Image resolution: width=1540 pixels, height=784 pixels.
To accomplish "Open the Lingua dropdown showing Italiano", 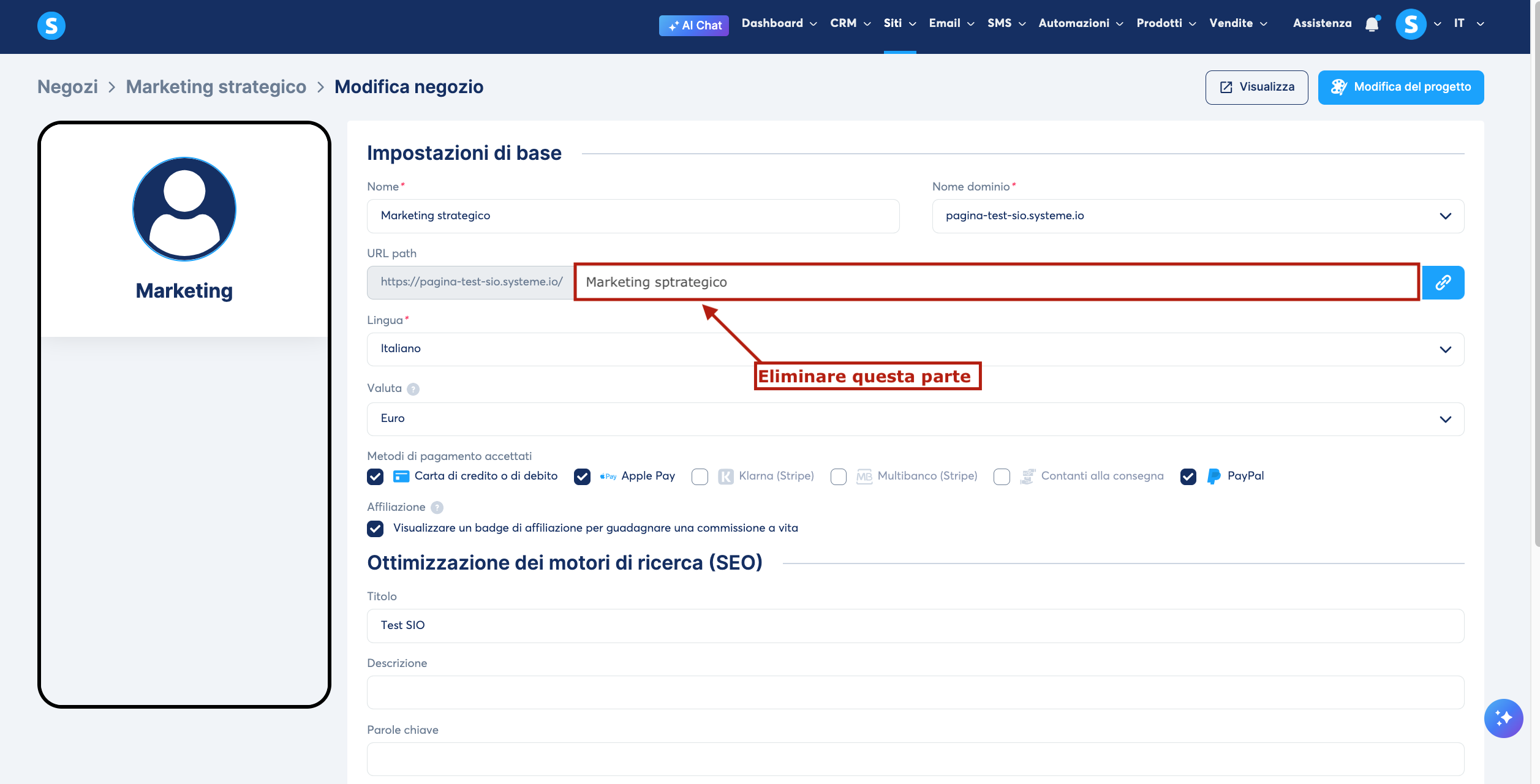I will click(916, 349).
